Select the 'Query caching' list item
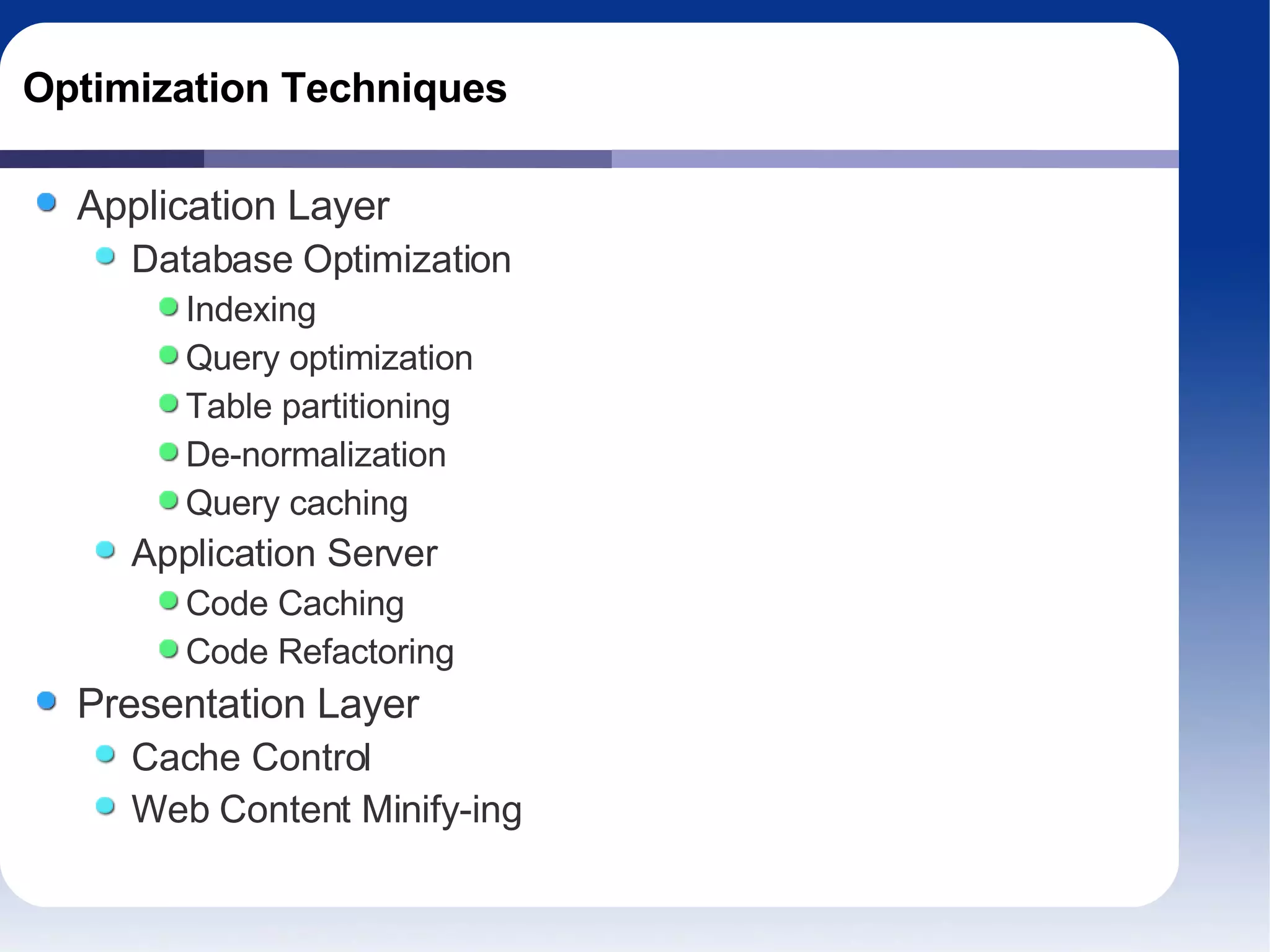 point(297,503)
